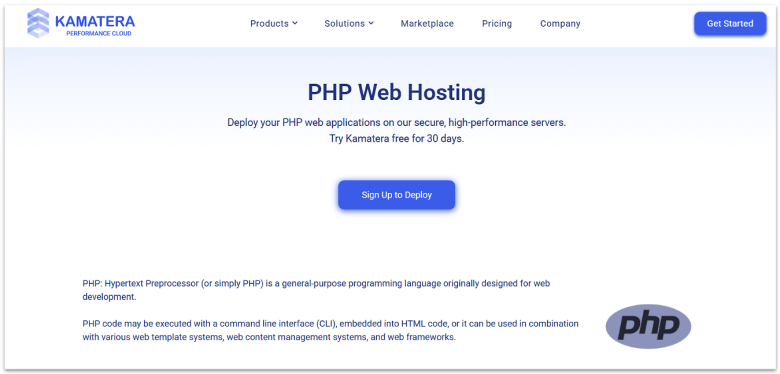The image size is (780, 374).
Task: Go to the Marketplace page
Action: coord(427,23)
